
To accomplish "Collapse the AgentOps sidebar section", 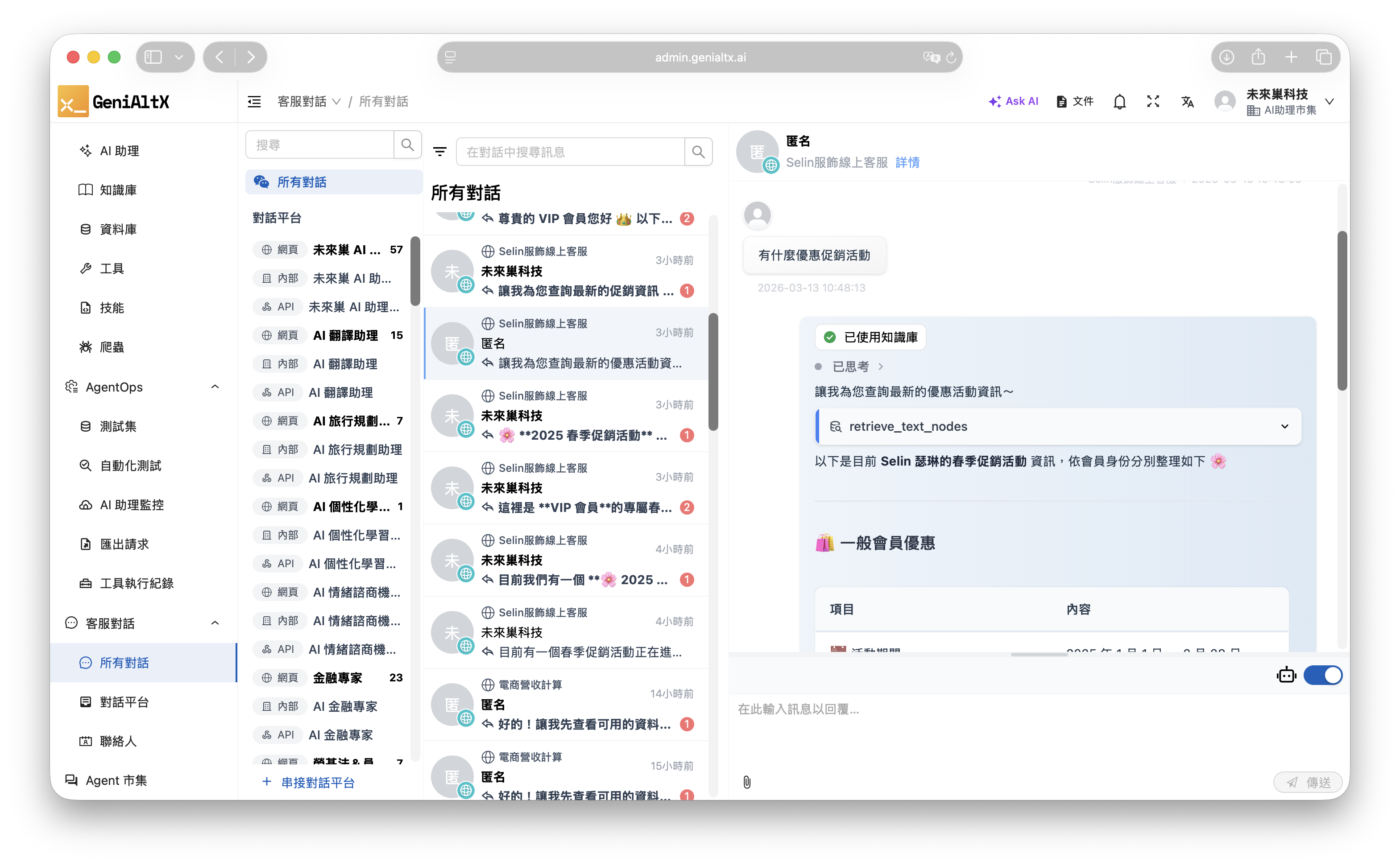I will [x=215, y=387].
